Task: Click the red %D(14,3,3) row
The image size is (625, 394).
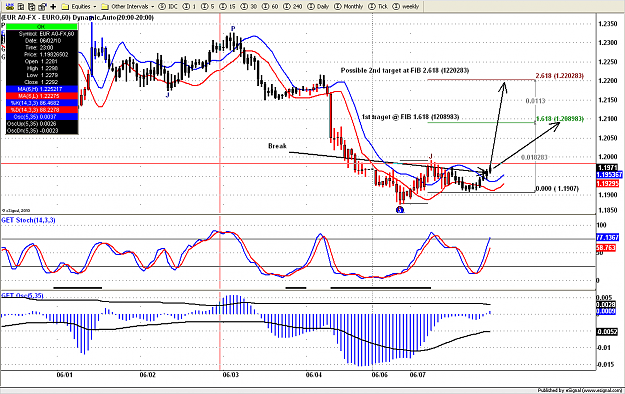Action: (x=41, y=110)
